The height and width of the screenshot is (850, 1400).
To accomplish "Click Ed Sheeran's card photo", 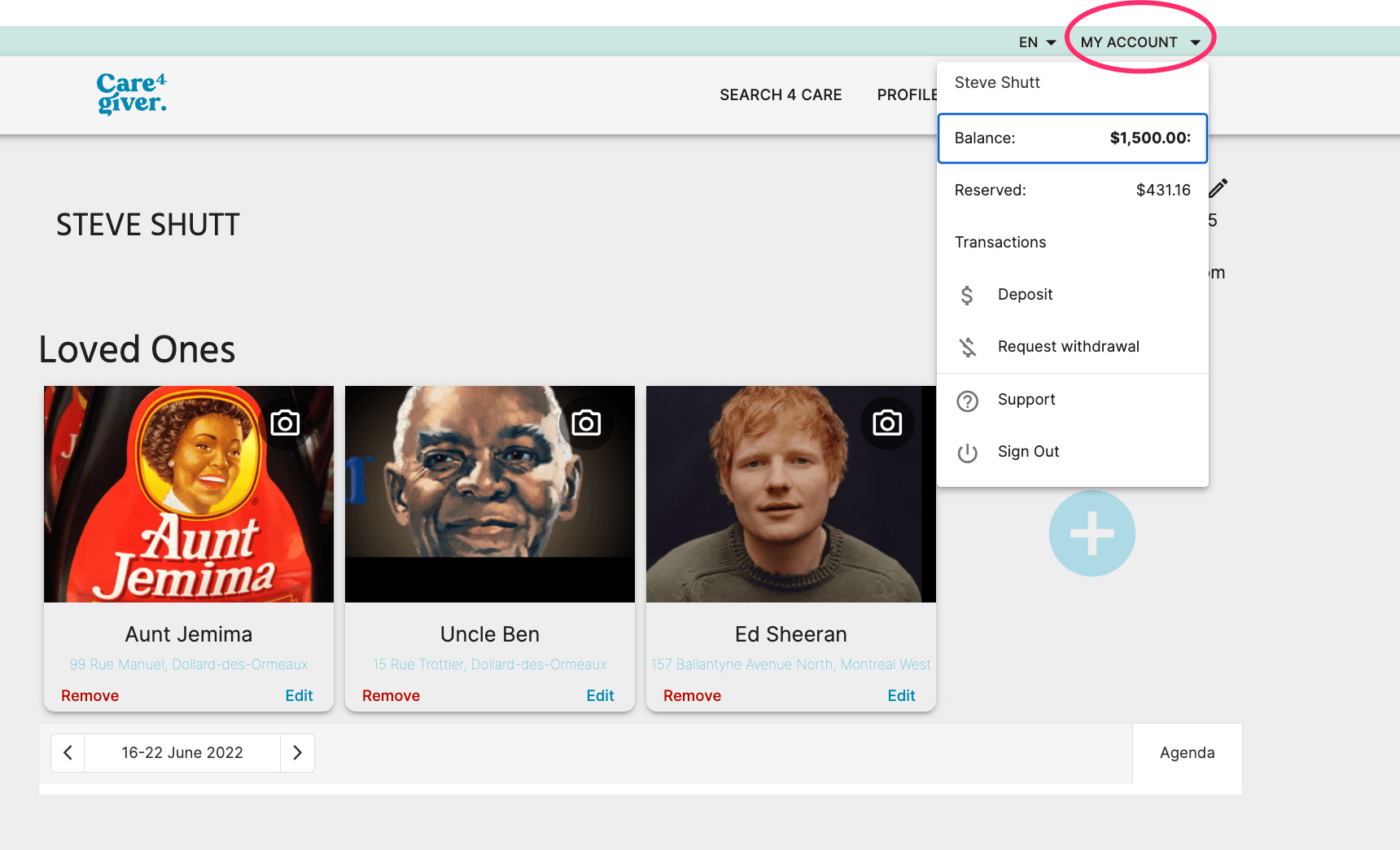I will click(x=791, y=494).
